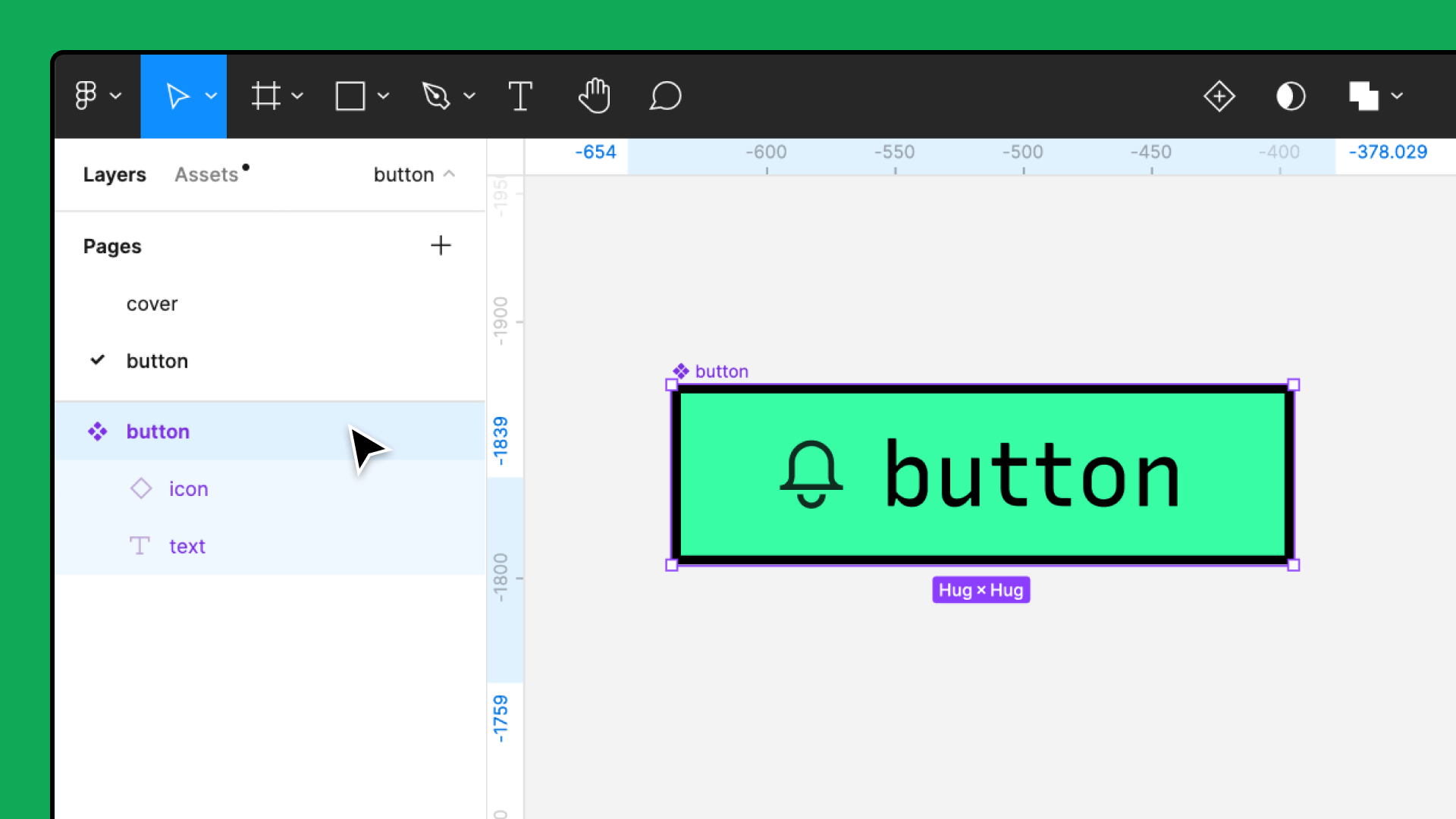Add a new page with plus
Image resolution: width=1456 pixels, height=819 pixels.
[x=441, y=246]
